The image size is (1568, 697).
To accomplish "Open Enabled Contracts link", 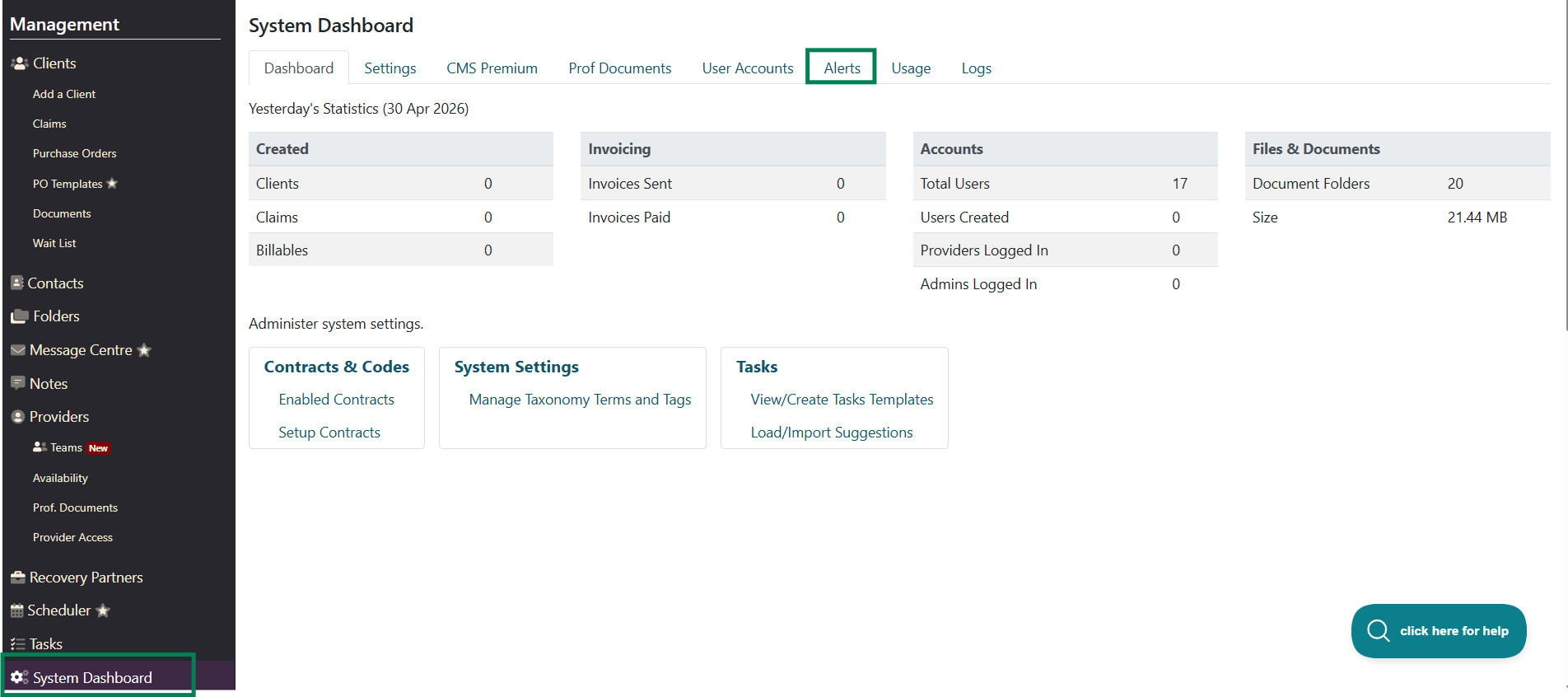I will [337, 400].
